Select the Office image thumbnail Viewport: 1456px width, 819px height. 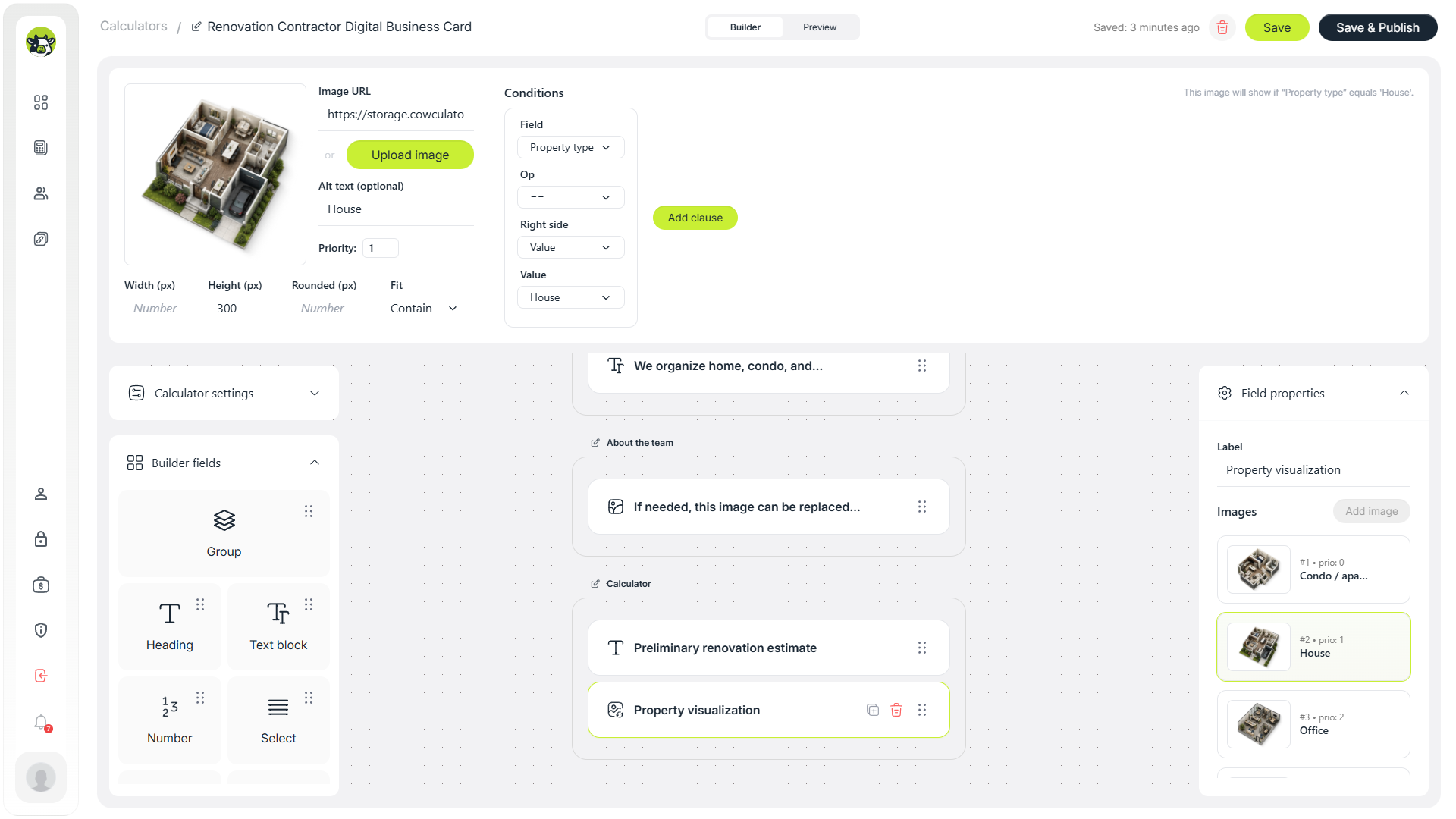[x=1313, y=724]
